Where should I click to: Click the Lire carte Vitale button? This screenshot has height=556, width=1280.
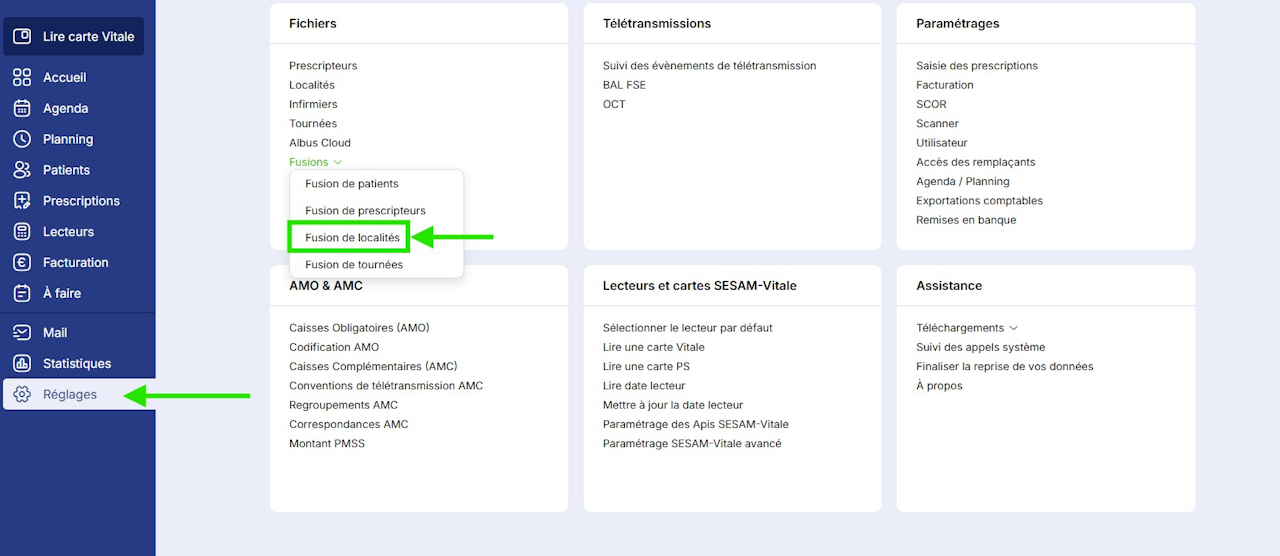[74, 37]
